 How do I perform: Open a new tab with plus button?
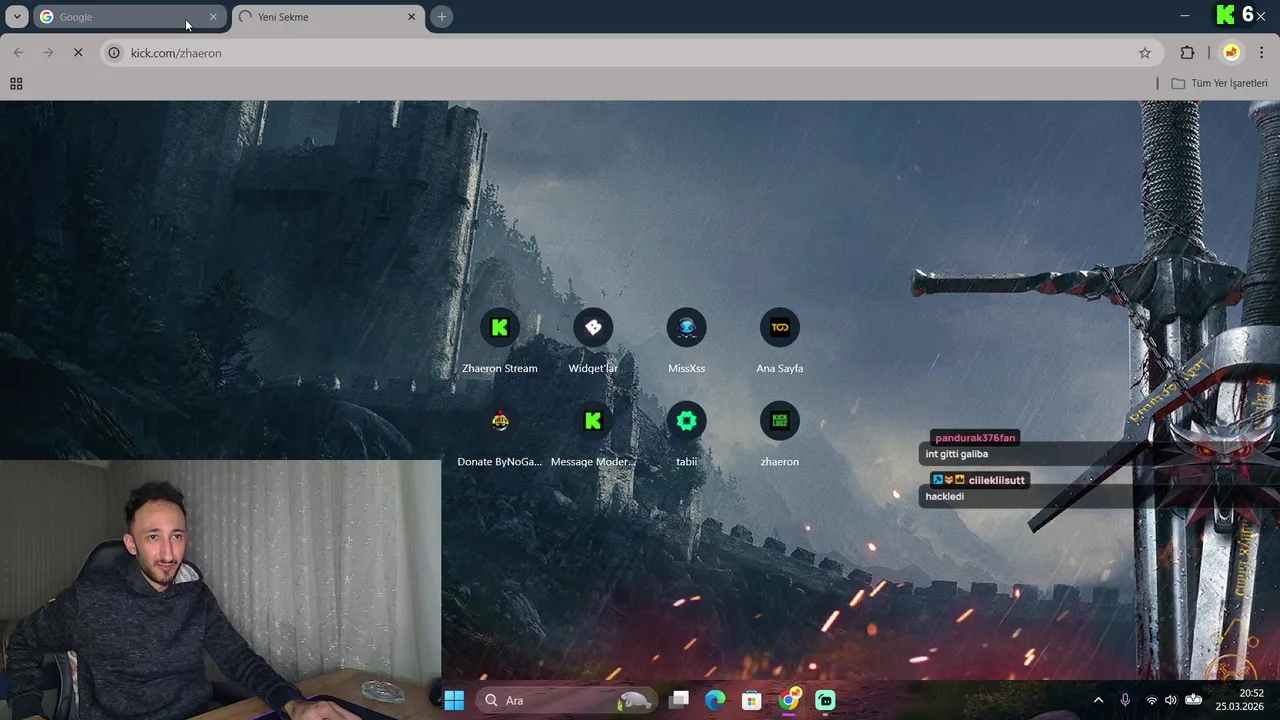click(441, 17)
